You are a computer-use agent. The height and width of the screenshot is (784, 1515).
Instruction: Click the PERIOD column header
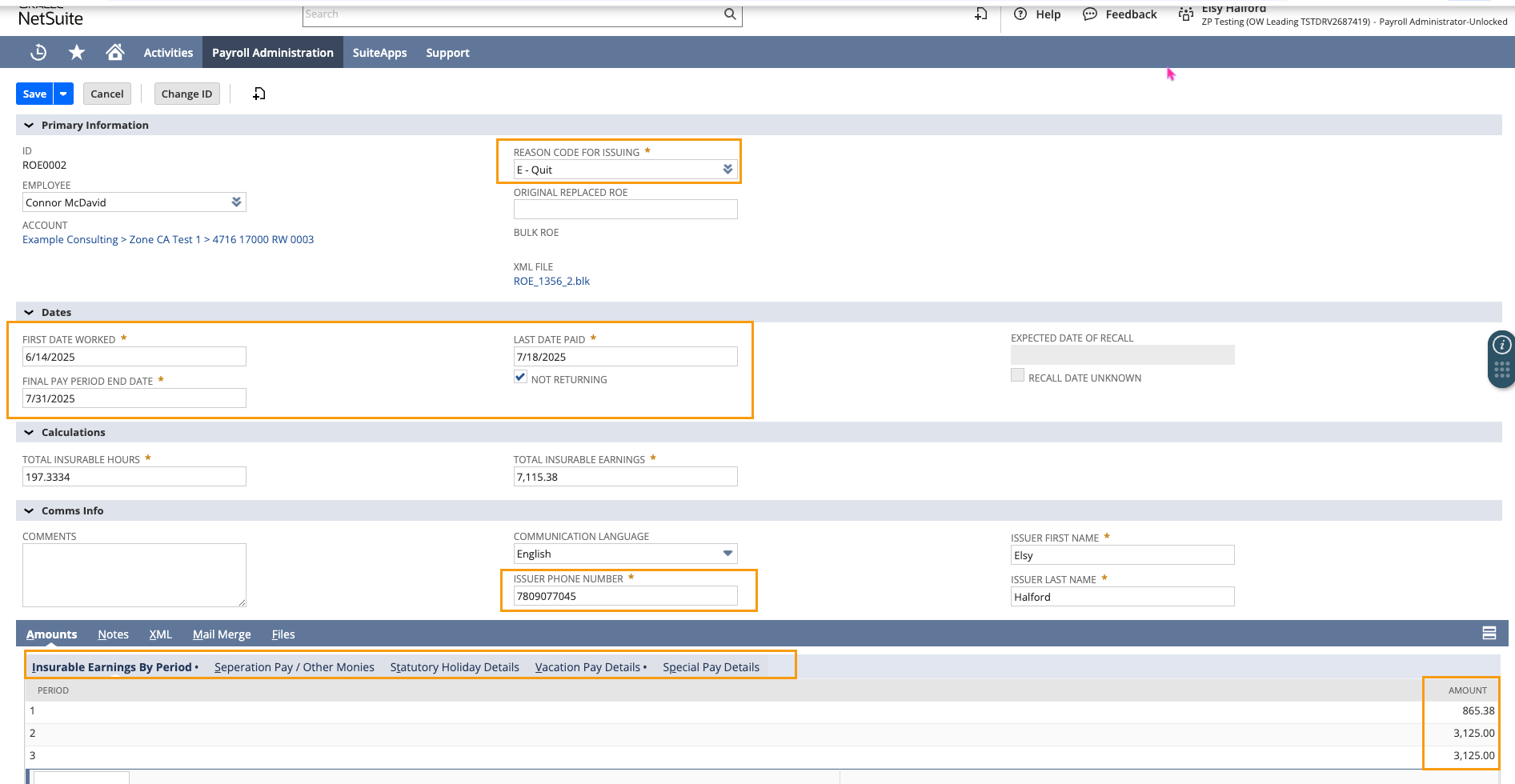coord(53,690)
